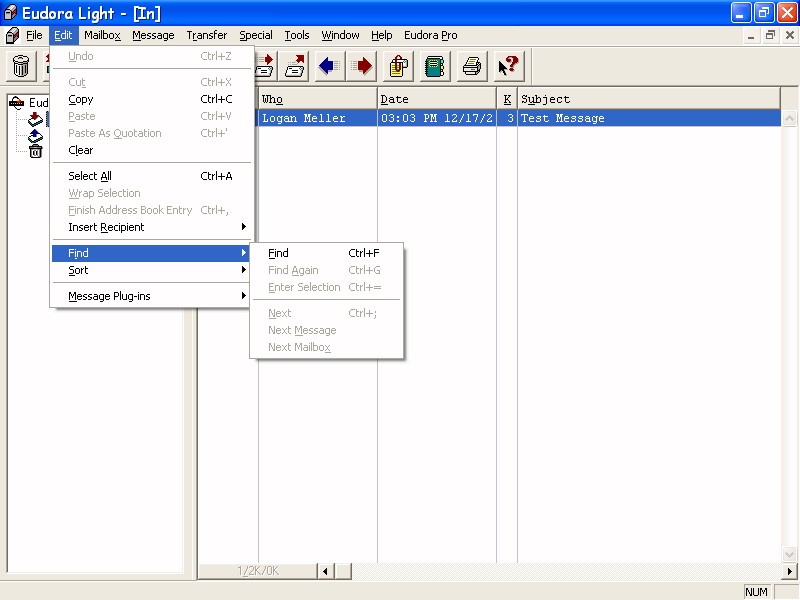
Task: Open the Window menu
Action: tap(340, 35)
